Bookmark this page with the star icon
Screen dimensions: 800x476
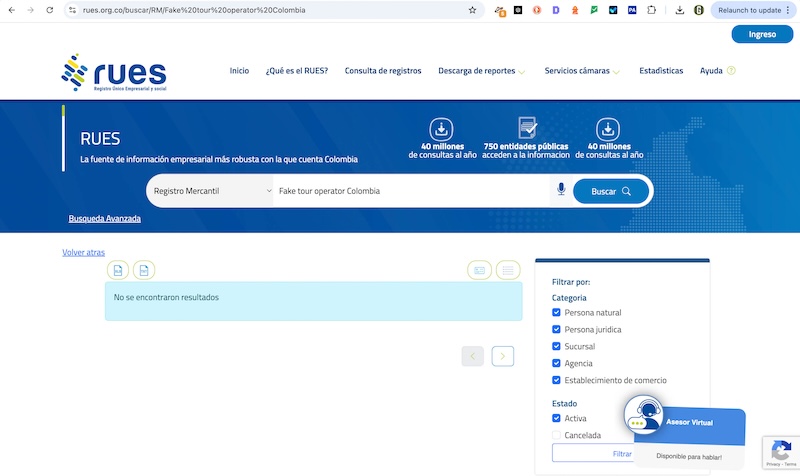(x=472, y=10)
